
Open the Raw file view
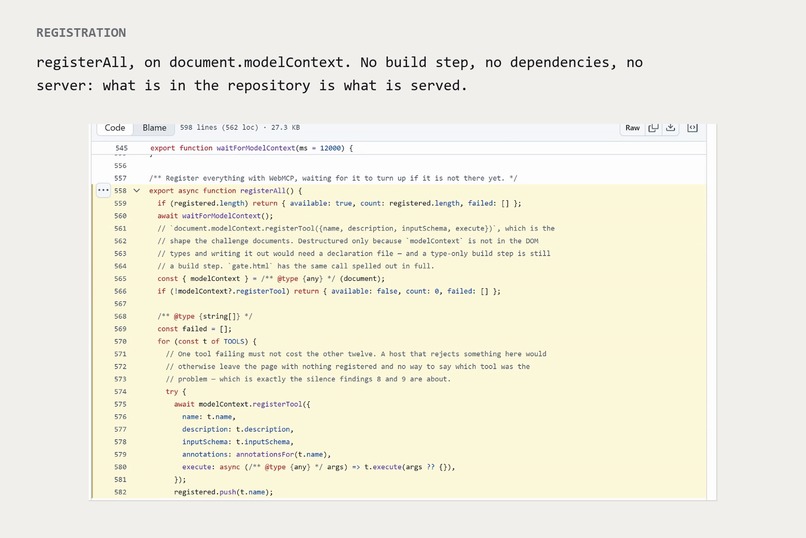[632, 128]
